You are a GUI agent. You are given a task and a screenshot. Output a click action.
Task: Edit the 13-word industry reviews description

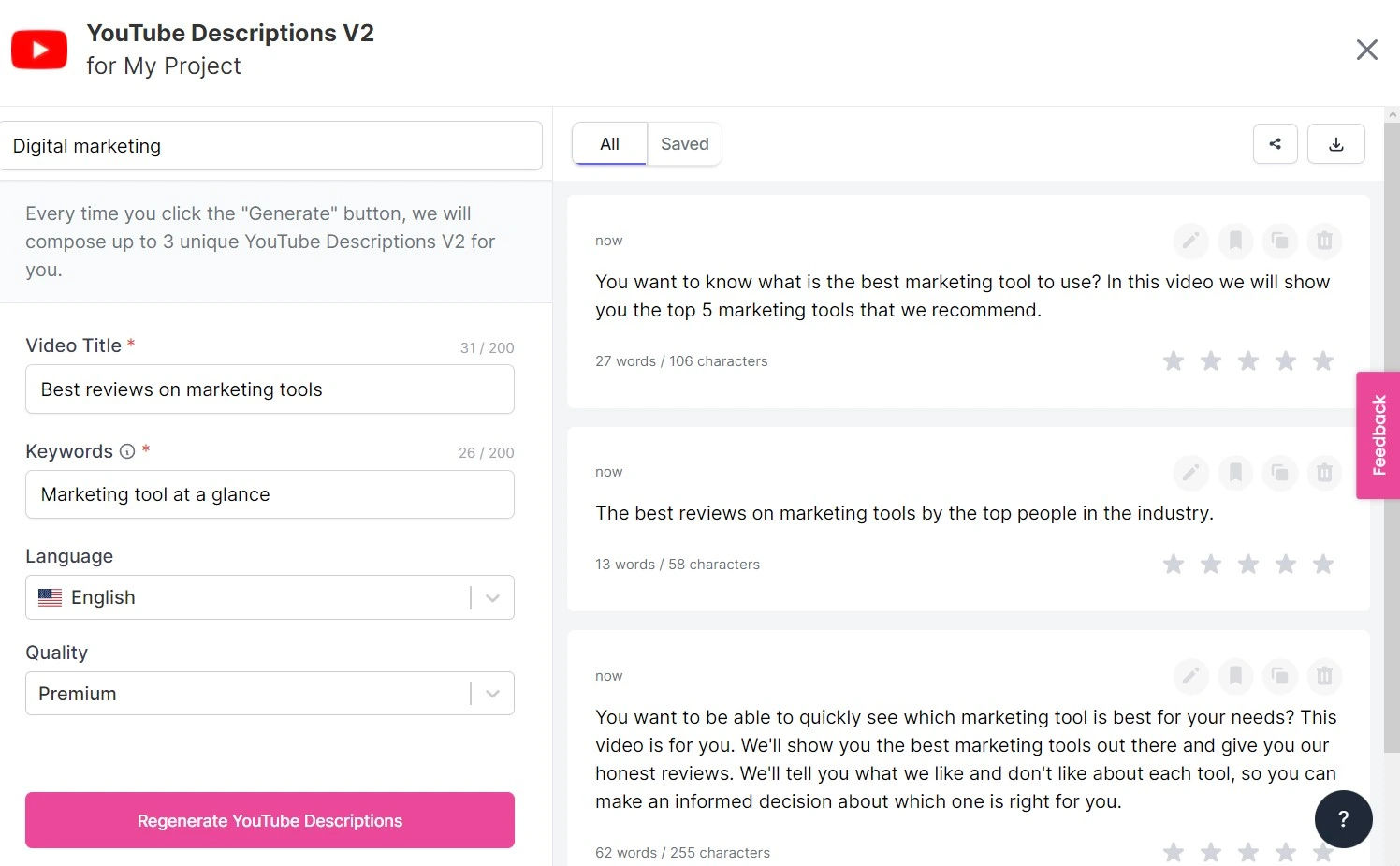pos(1190,472)
